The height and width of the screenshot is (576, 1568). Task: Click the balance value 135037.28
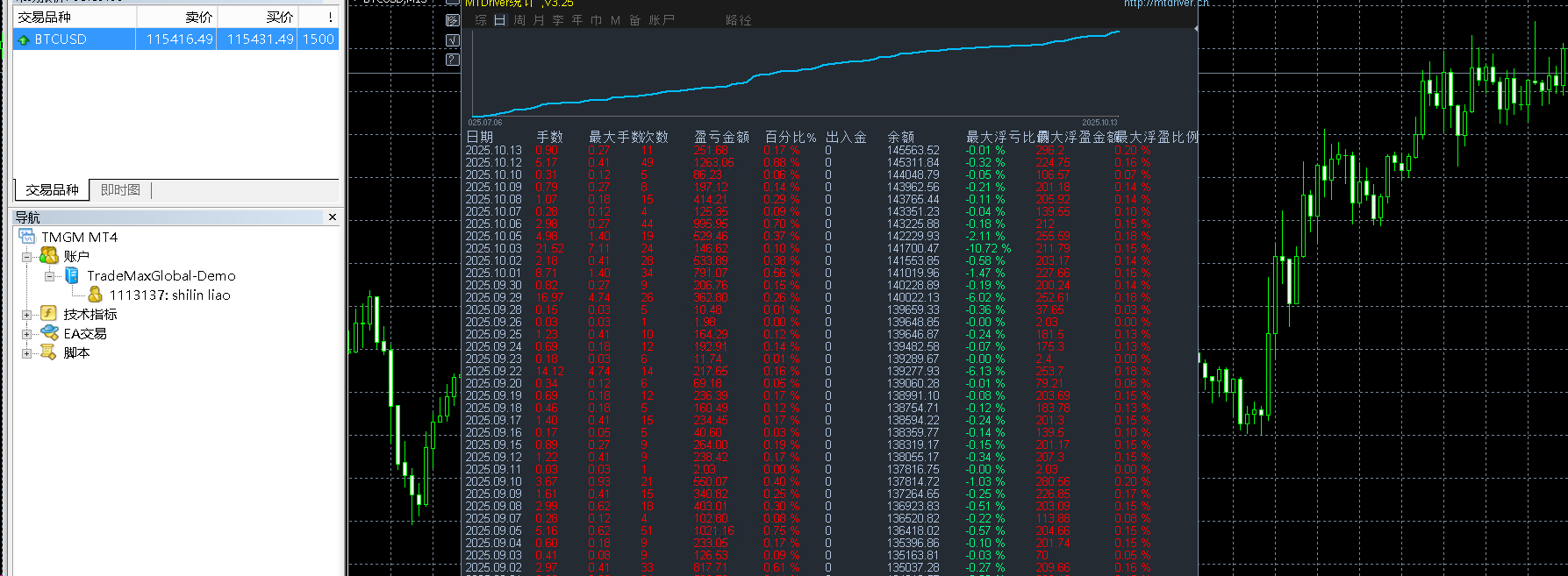pyautogui.click(x=913, y=567)
